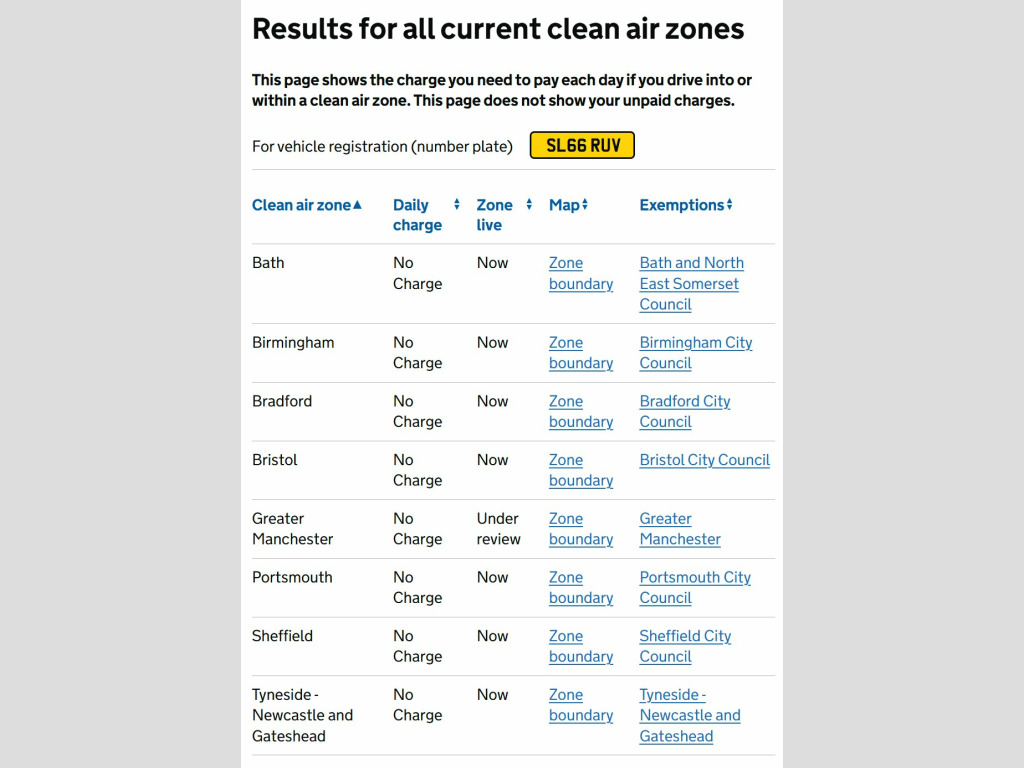View Portsmouth Zone boundary map
This screenshot has height=768, width=1024.
581,588
